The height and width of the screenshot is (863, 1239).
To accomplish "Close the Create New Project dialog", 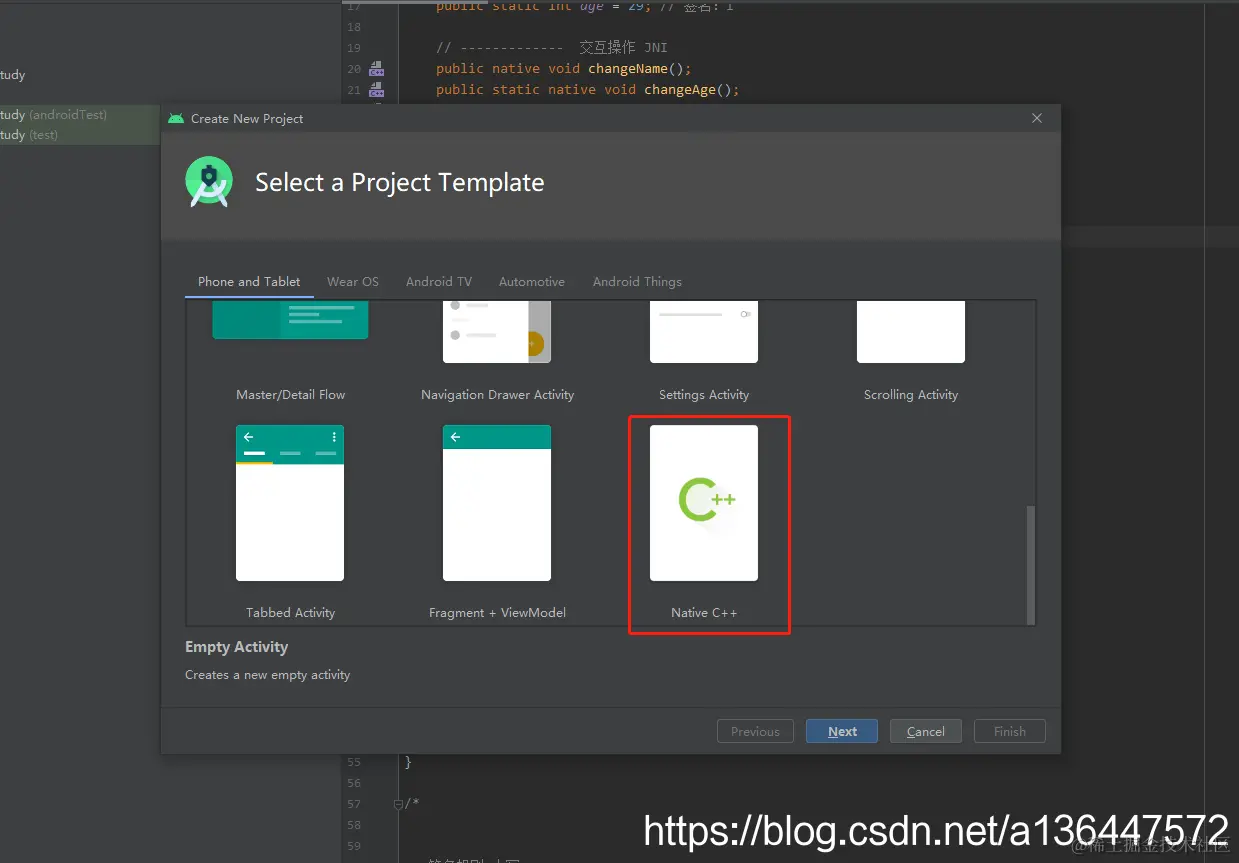I will point(1037,118).
